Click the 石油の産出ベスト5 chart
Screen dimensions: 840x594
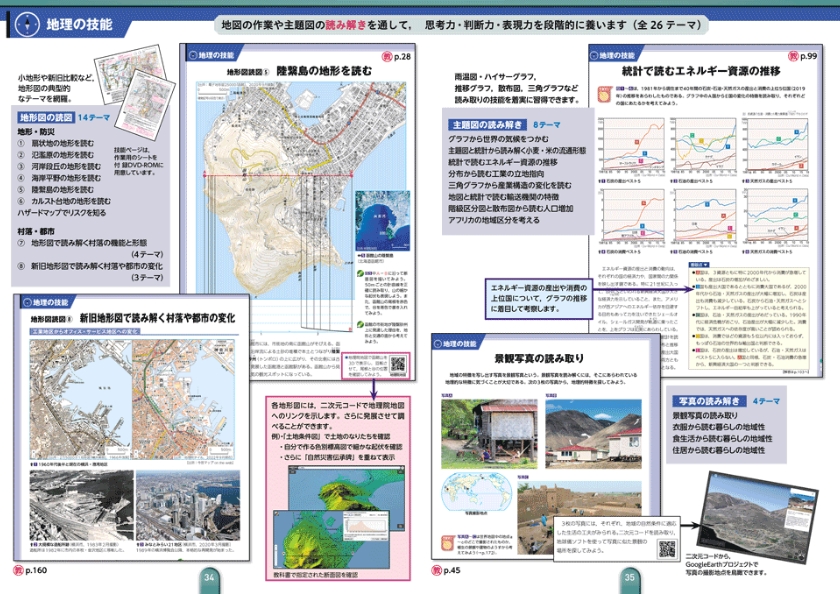click(x=703, y=146)
